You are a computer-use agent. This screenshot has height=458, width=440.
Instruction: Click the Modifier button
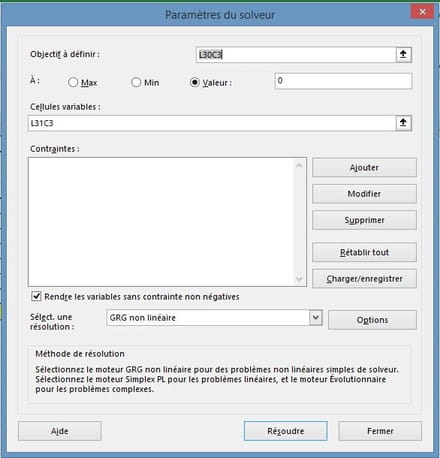pos(364,194)
